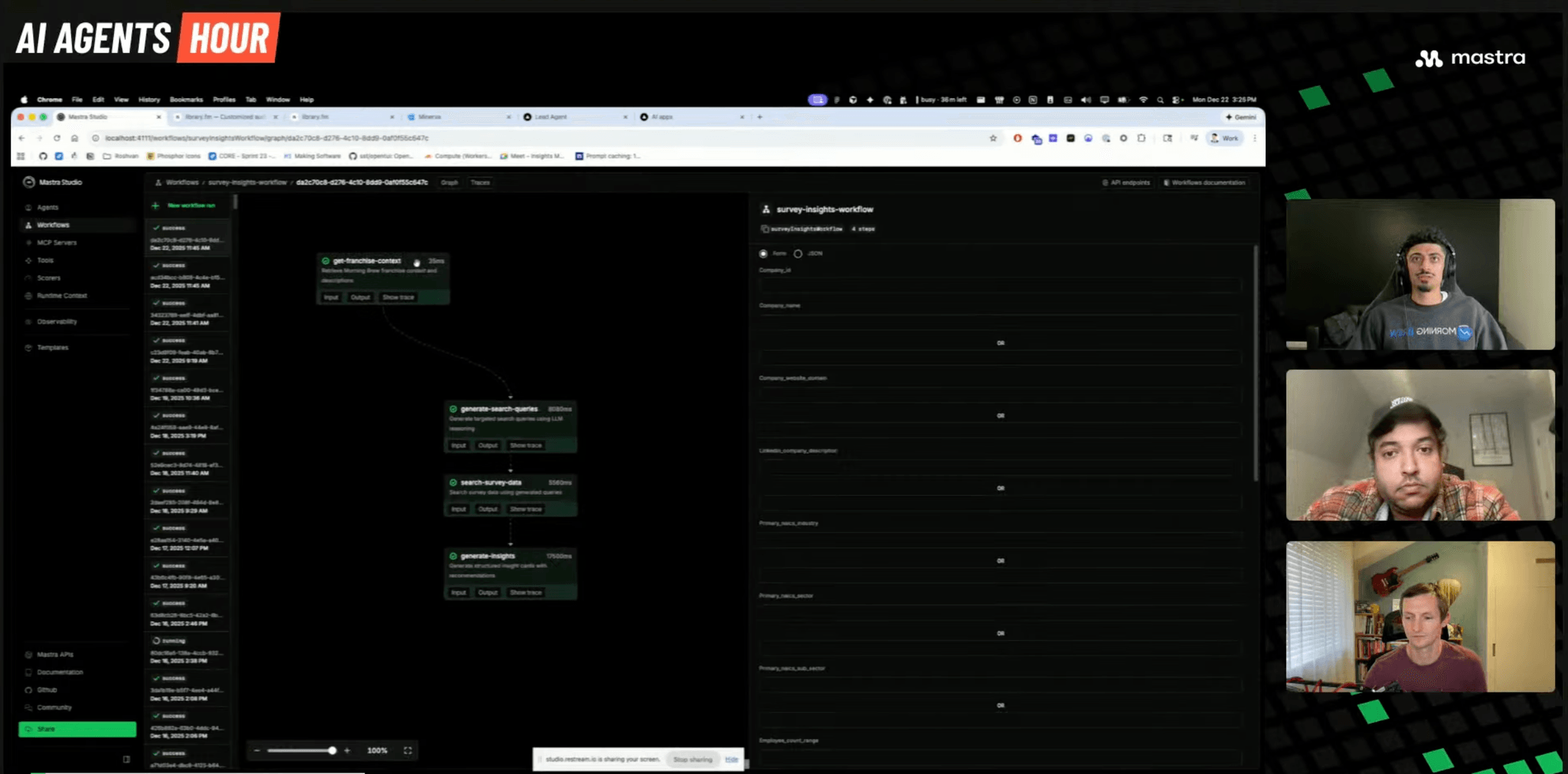Screen dimensions: 1568x774
Task: Click the fit-view icon beside 100%
Action: pos(408,750)
